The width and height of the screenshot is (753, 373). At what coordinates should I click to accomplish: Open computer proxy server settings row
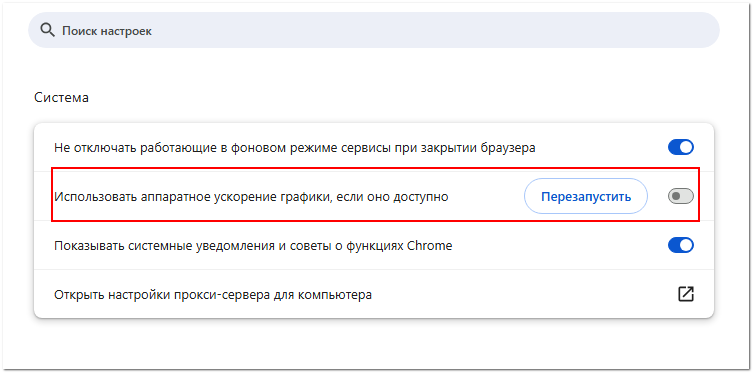pos(374,294)
